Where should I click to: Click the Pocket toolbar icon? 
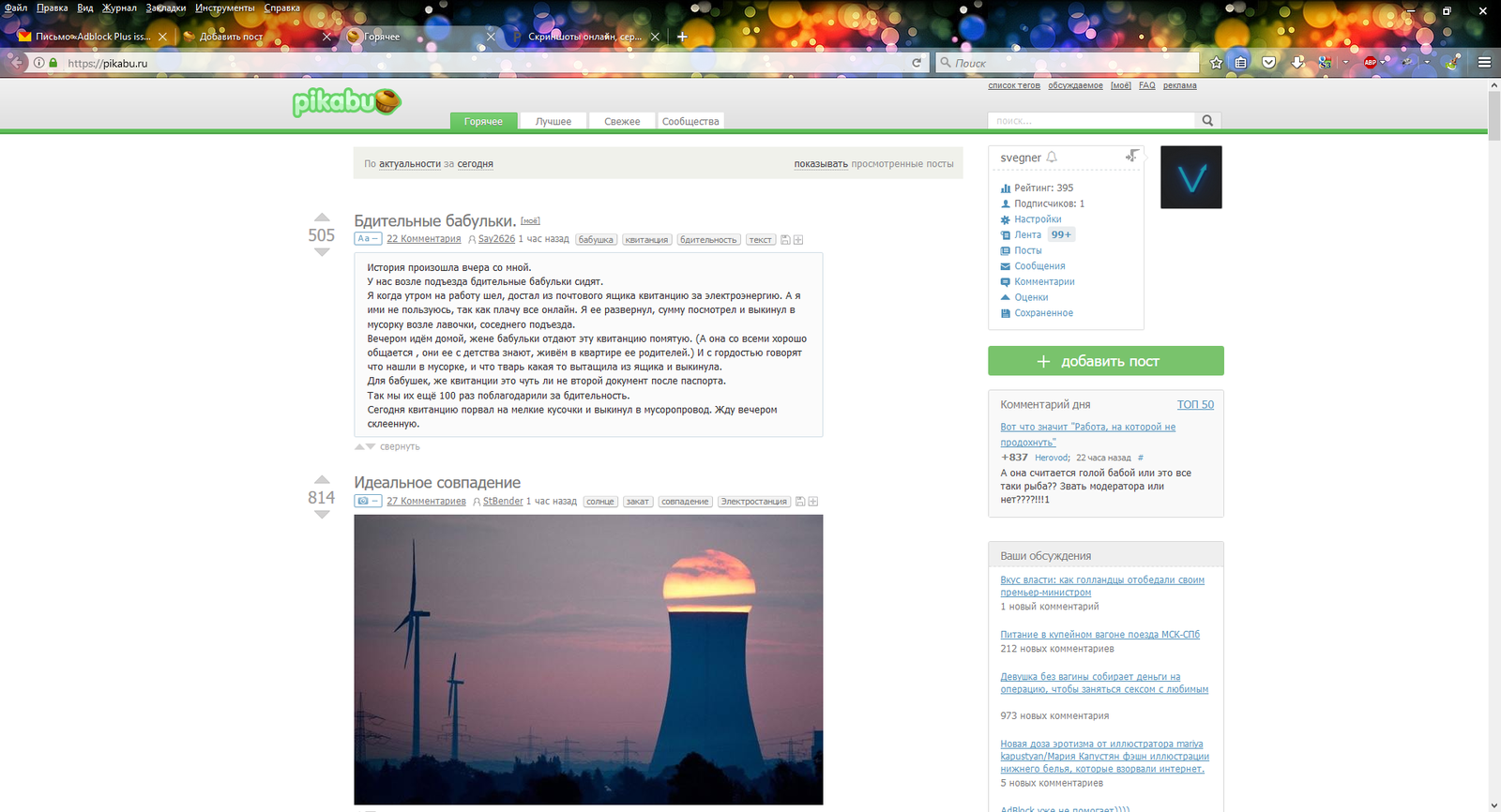point(1268,63)
